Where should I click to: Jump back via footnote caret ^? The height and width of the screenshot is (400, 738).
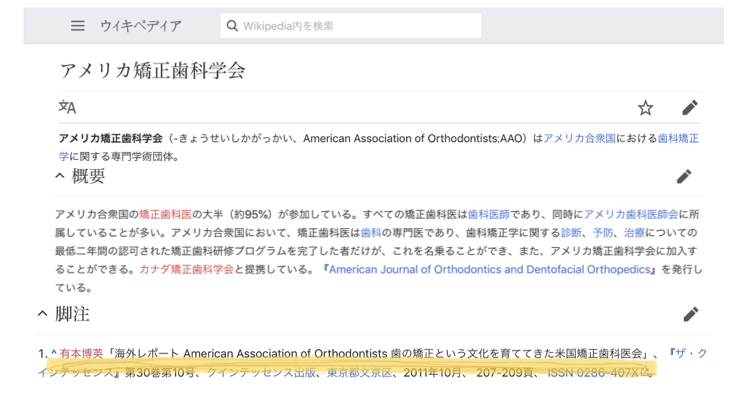[x=54, y=353]
